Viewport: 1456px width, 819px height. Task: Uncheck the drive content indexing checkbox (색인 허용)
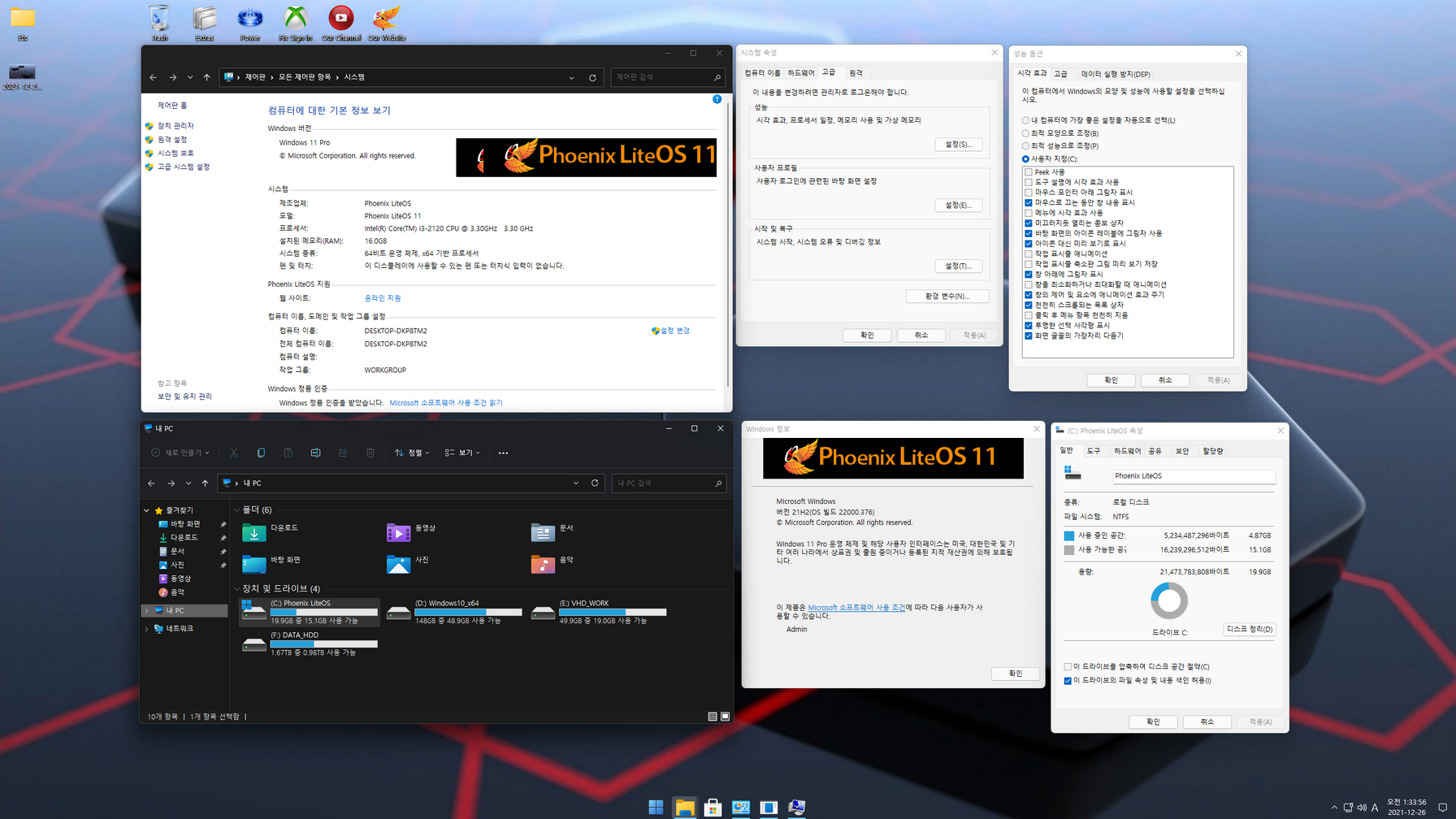[x=1068, y=681]
